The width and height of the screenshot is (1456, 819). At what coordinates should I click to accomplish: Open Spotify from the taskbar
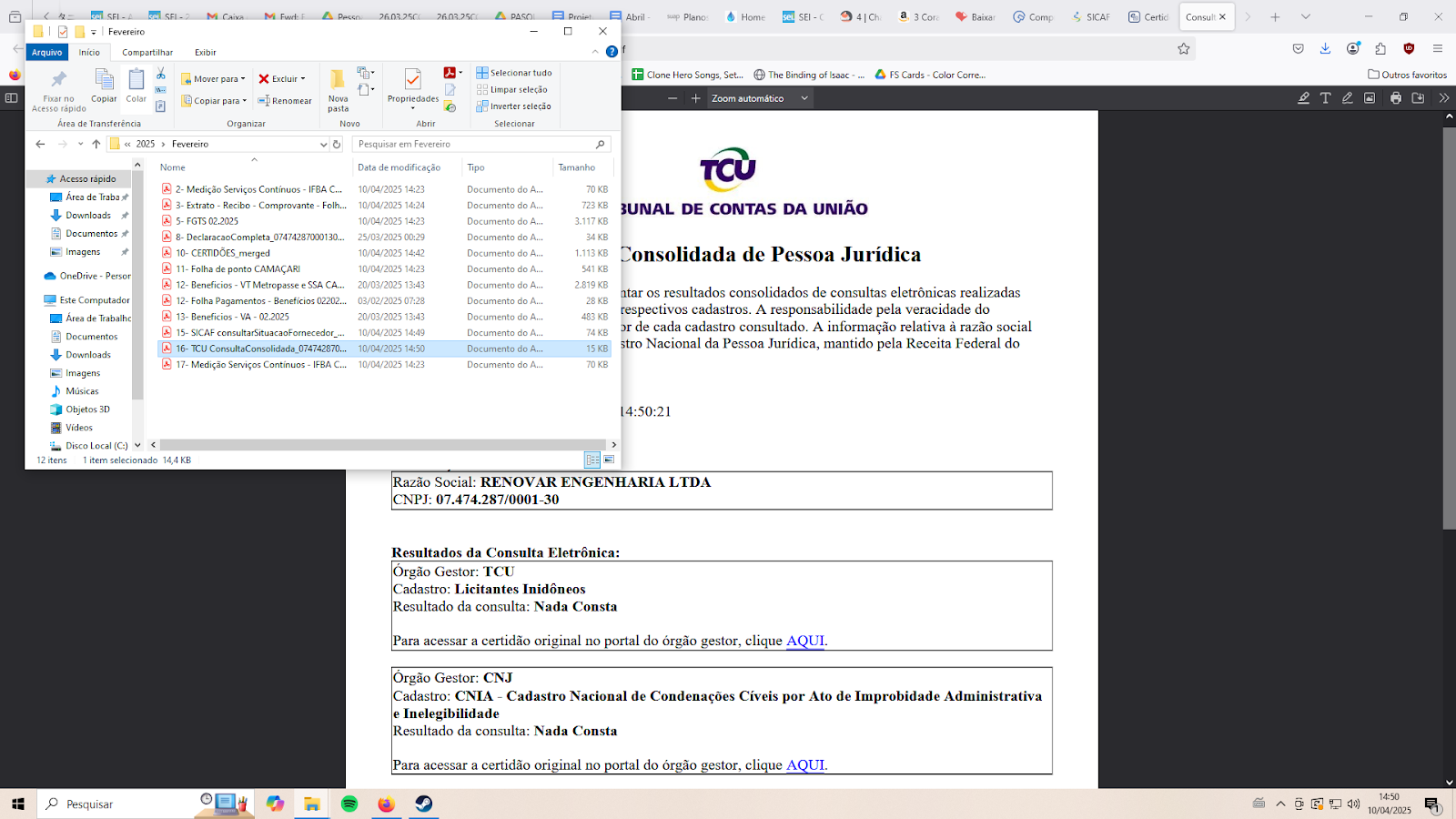(349, 804)
